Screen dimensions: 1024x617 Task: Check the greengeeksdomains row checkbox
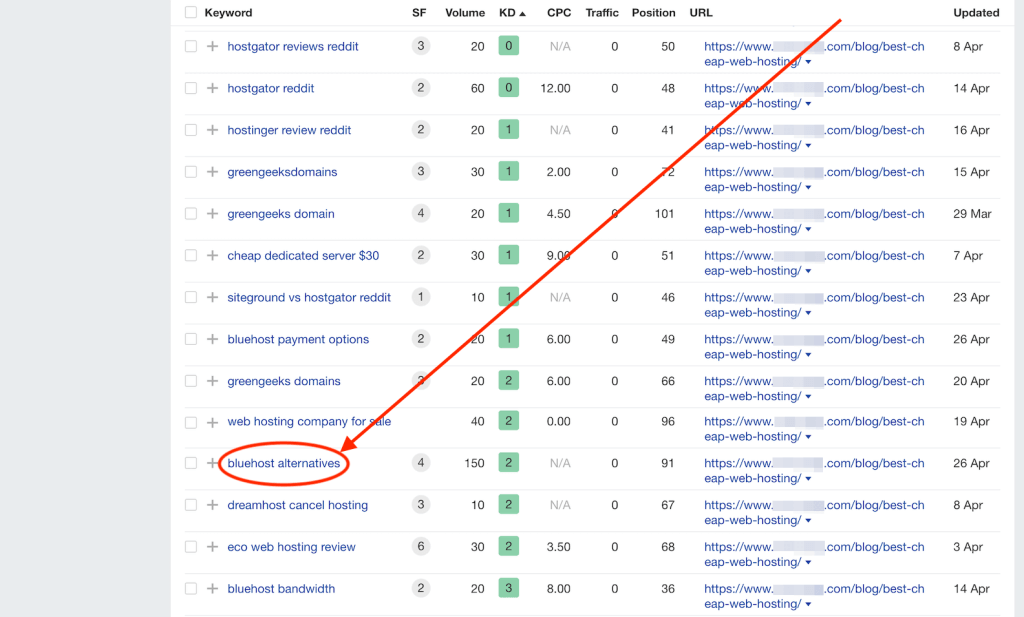[x=191, y=172]
